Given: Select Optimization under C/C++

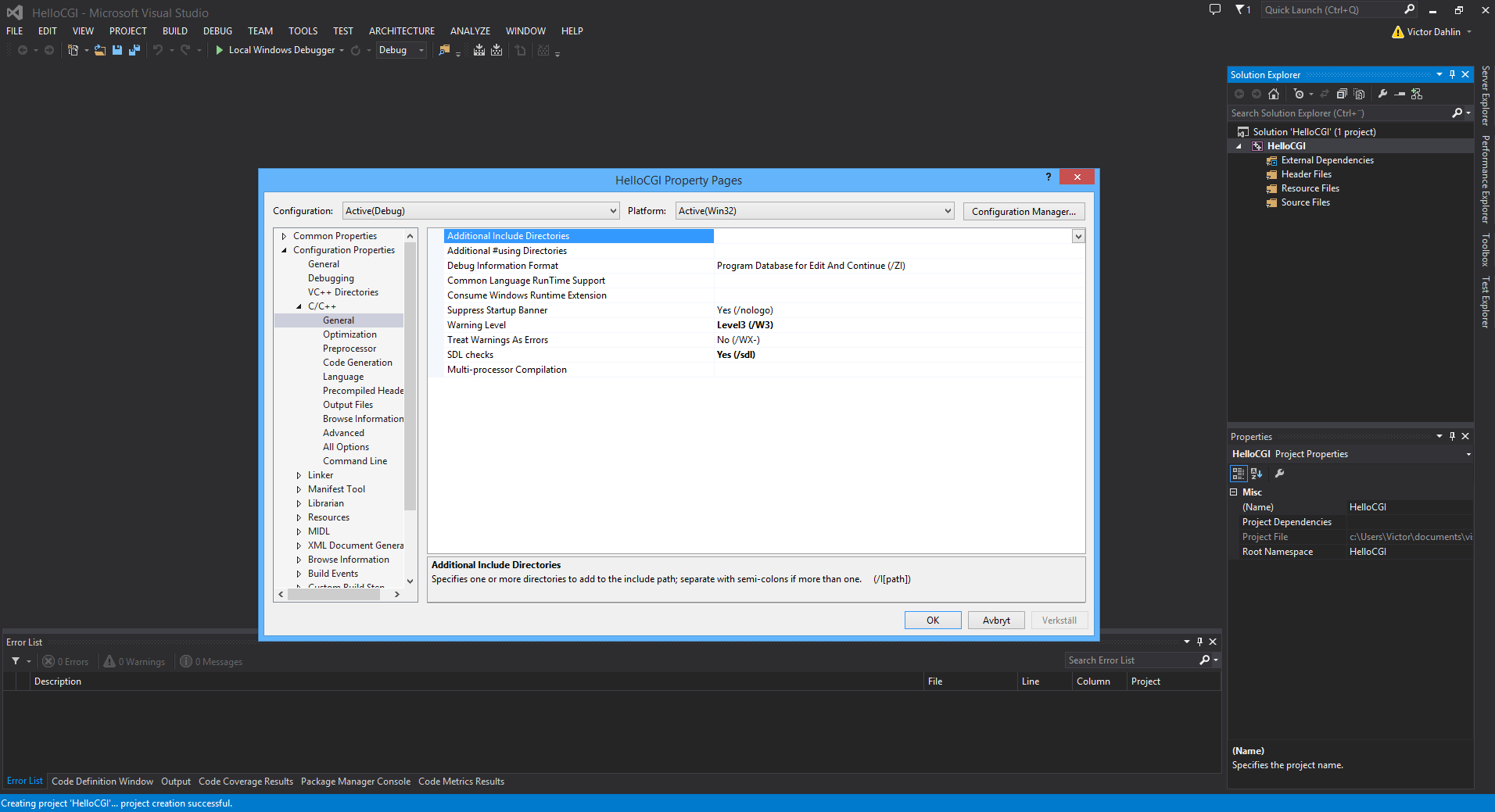Looking at the screenshot, I should [x=350, y=334].
